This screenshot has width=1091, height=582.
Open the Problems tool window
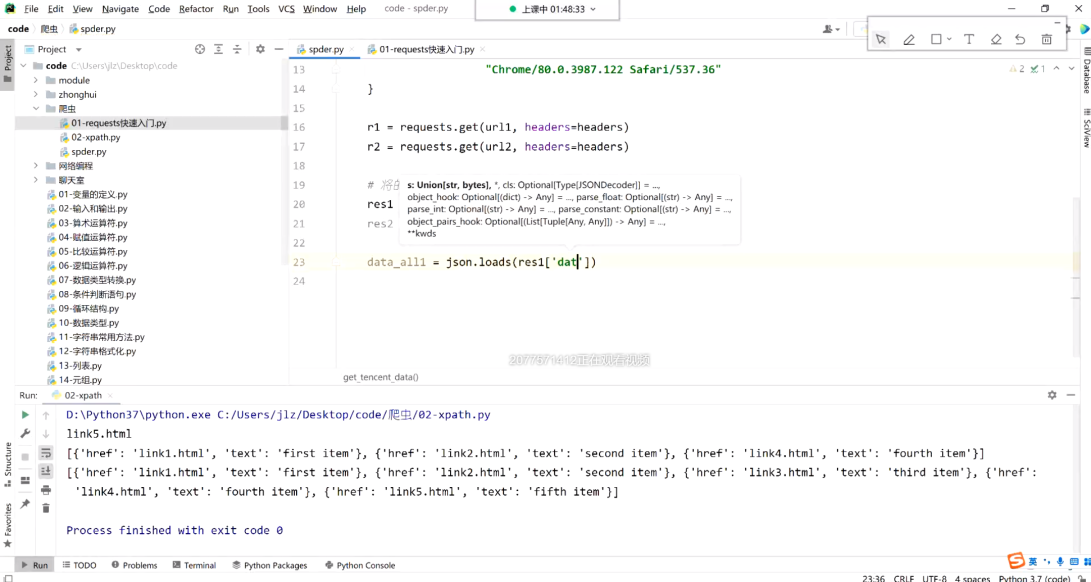pyautogui.click(x=134, y=565)
